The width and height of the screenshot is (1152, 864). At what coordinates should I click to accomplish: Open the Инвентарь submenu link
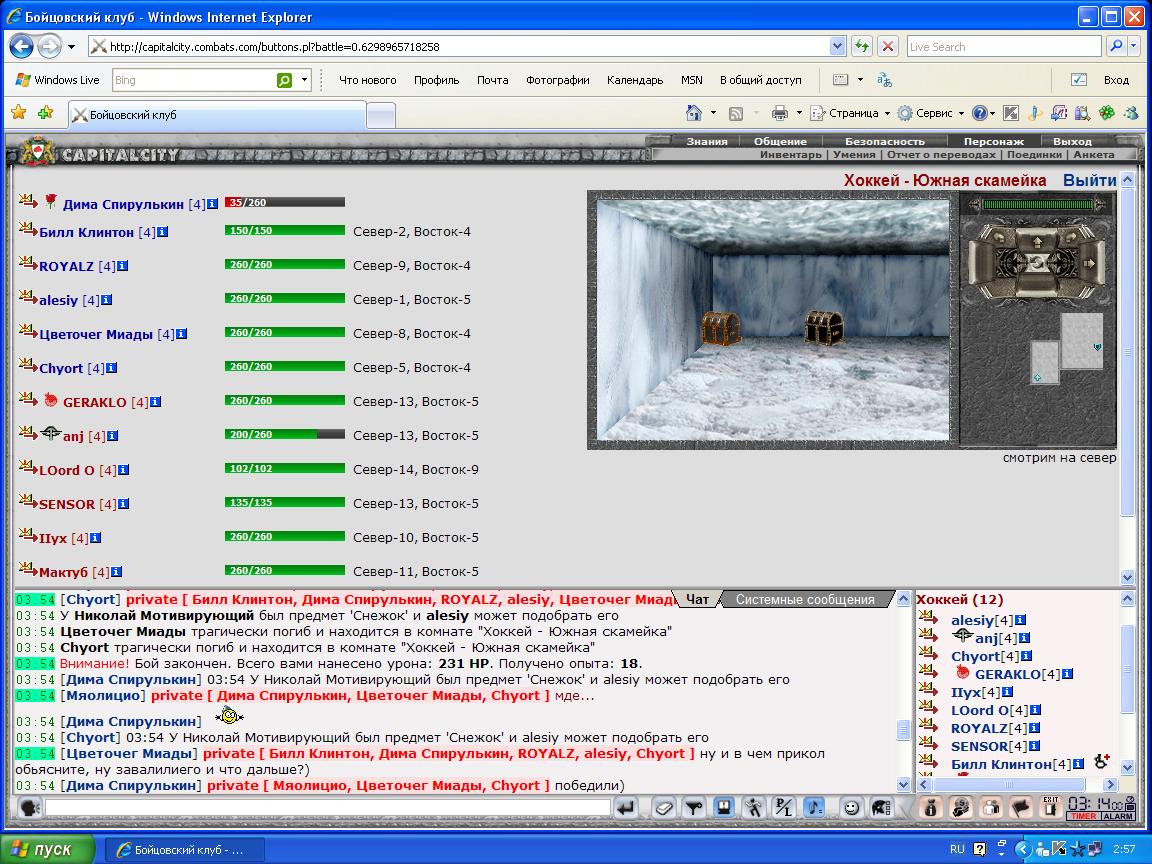[791, 154]
